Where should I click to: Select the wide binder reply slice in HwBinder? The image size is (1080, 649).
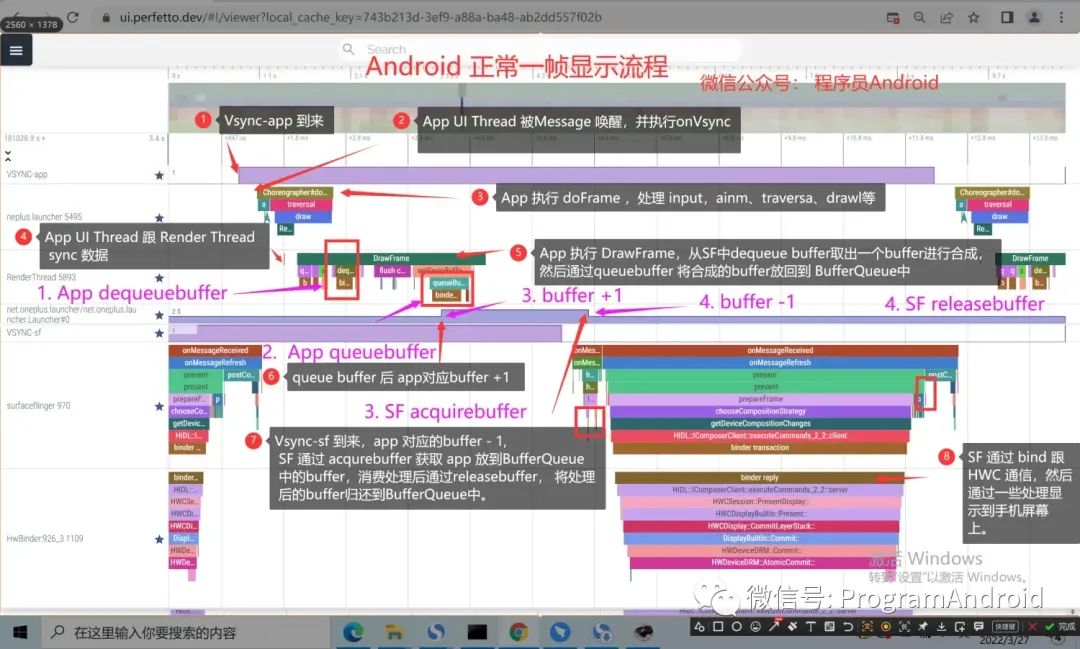759,477
